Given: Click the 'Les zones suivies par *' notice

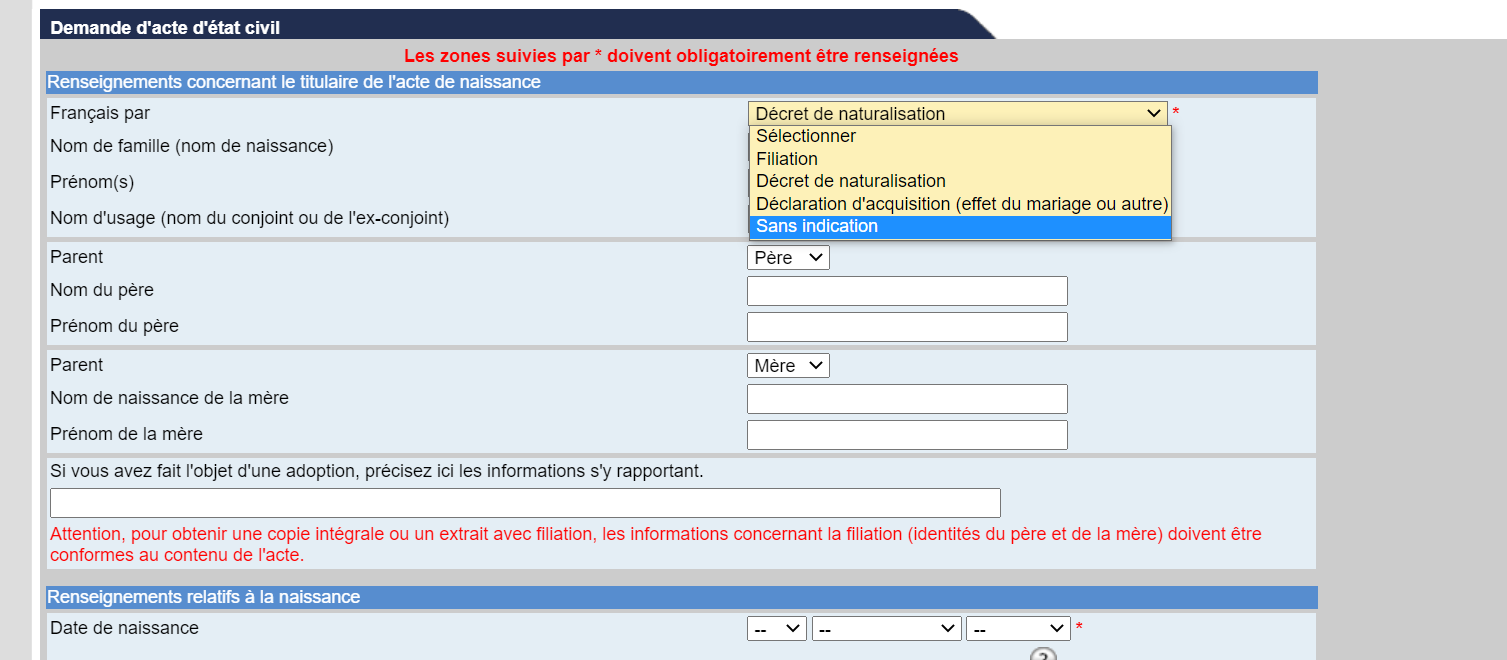Looking at the screenshot, I should 681,56.
